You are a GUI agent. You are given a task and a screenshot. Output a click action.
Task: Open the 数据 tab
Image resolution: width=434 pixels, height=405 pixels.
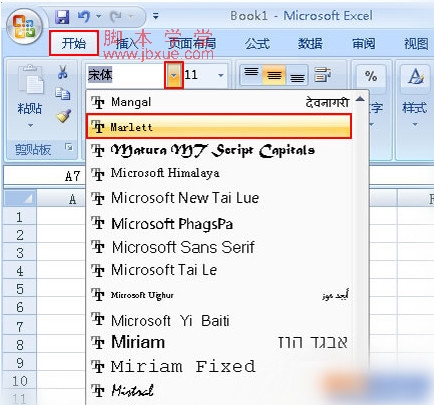310,44
